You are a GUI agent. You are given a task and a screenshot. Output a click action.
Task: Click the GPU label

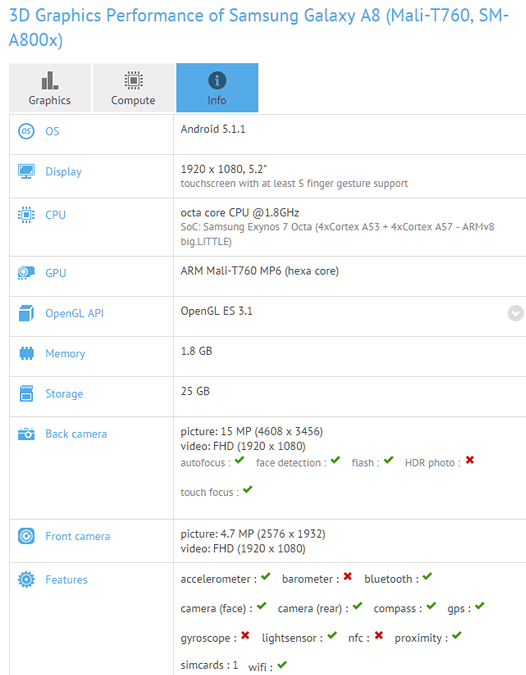point(56,273)
